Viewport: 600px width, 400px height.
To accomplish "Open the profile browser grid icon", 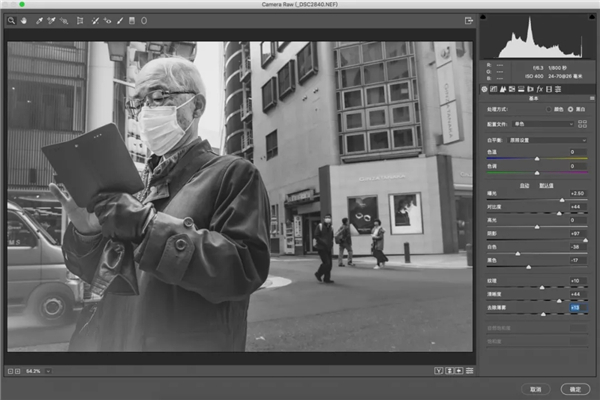I will click(x=582, y=123).
